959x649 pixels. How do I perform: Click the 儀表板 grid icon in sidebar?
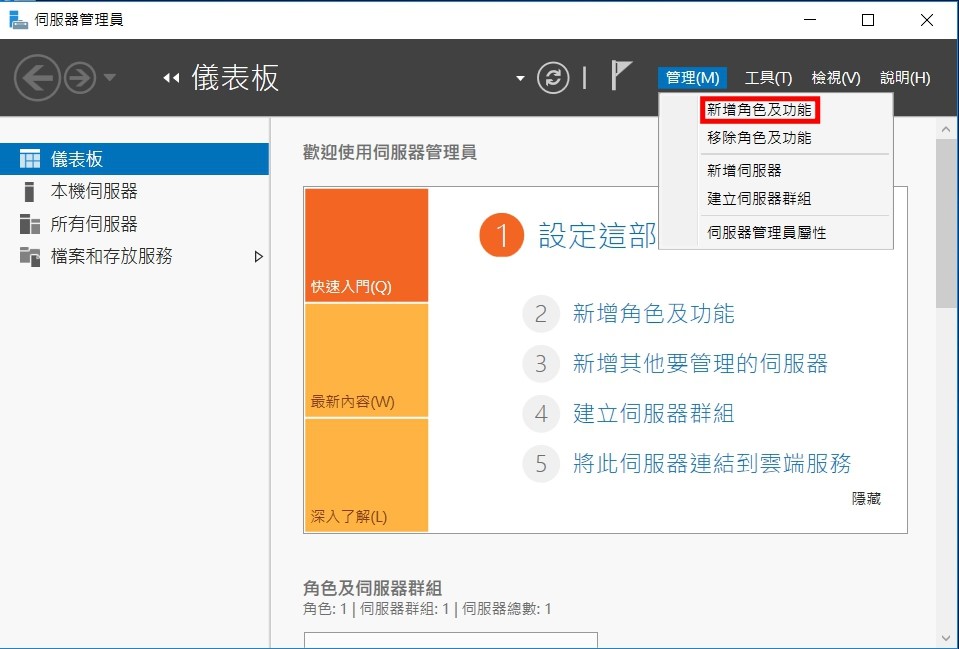coord(30,158)
